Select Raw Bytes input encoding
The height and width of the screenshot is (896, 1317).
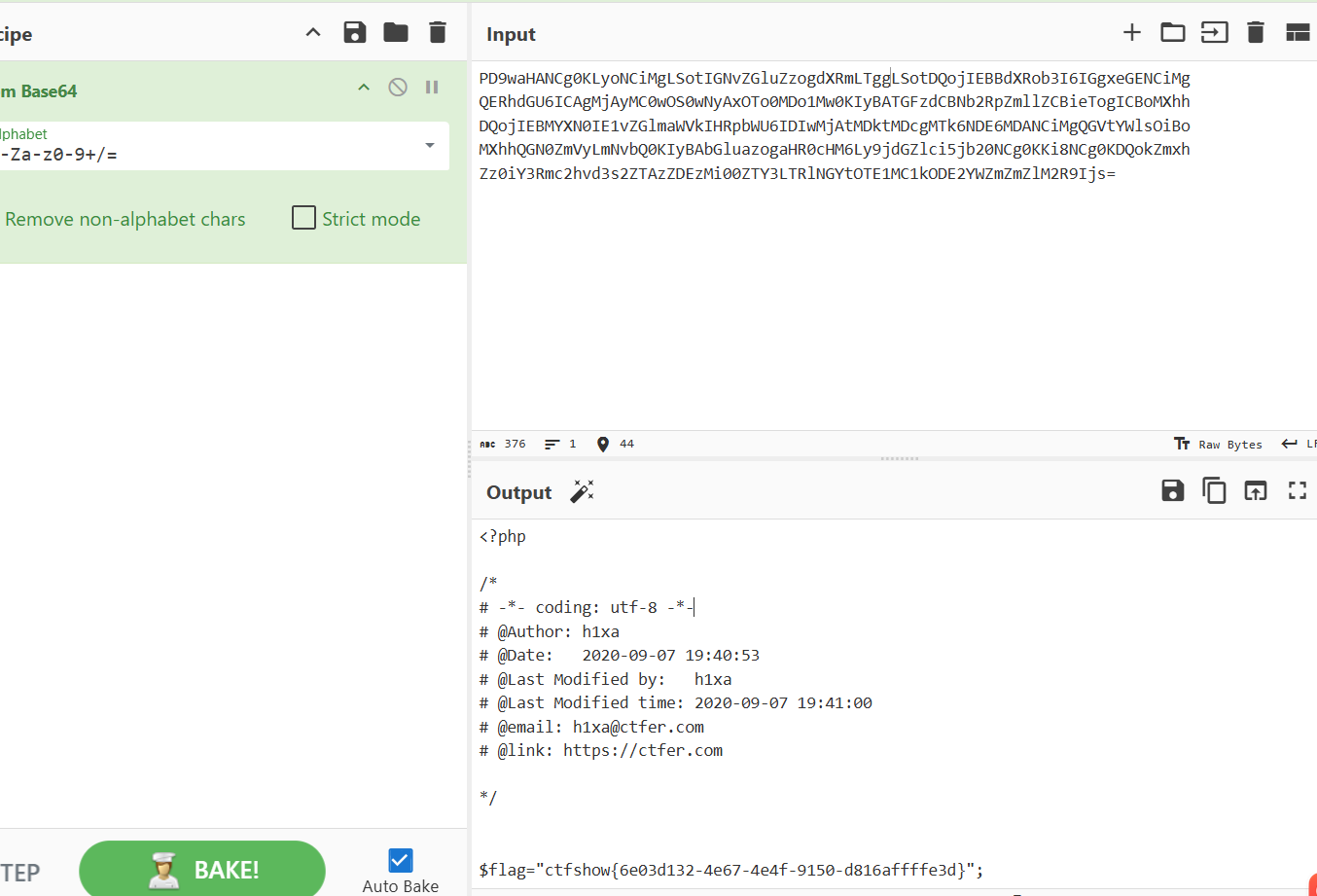click(1218, 444)
